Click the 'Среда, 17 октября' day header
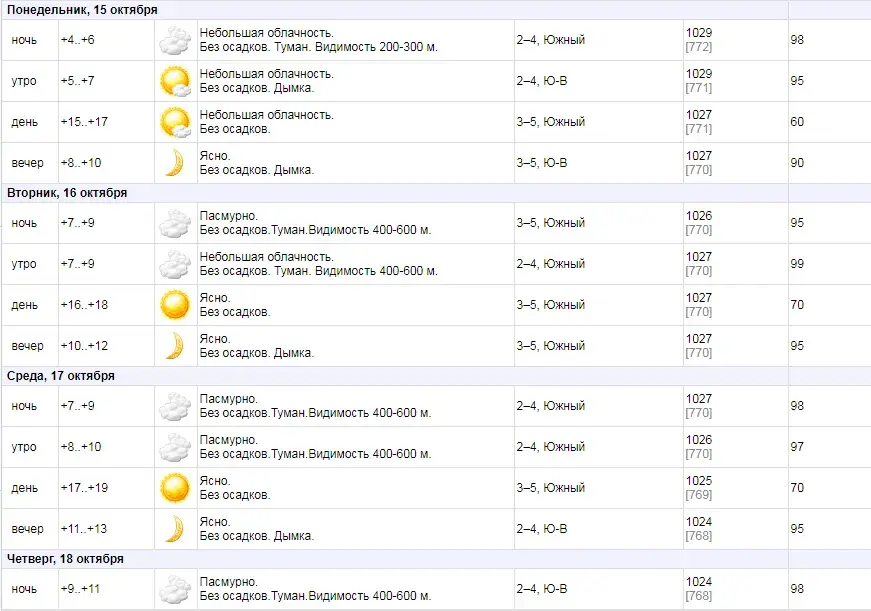The image size is (871, 611). click(x=61, y=376)
